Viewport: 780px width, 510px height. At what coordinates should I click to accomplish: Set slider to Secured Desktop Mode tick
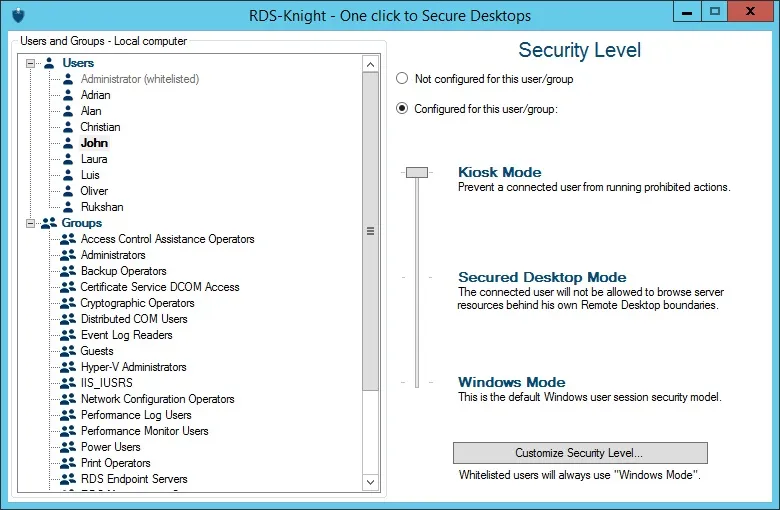[x=417, y=277]
